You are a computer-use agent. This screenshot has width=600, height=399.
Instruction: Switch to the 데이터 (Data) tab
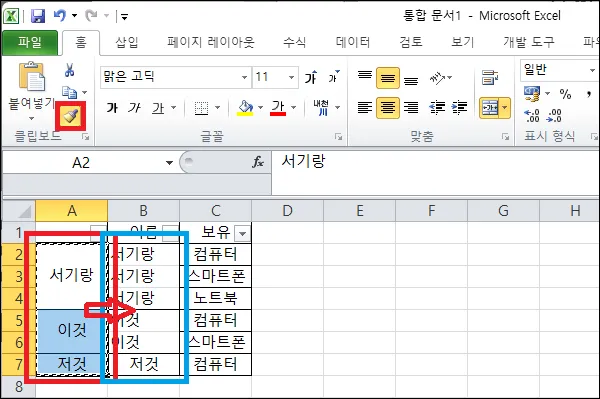[x=352, y=42]
